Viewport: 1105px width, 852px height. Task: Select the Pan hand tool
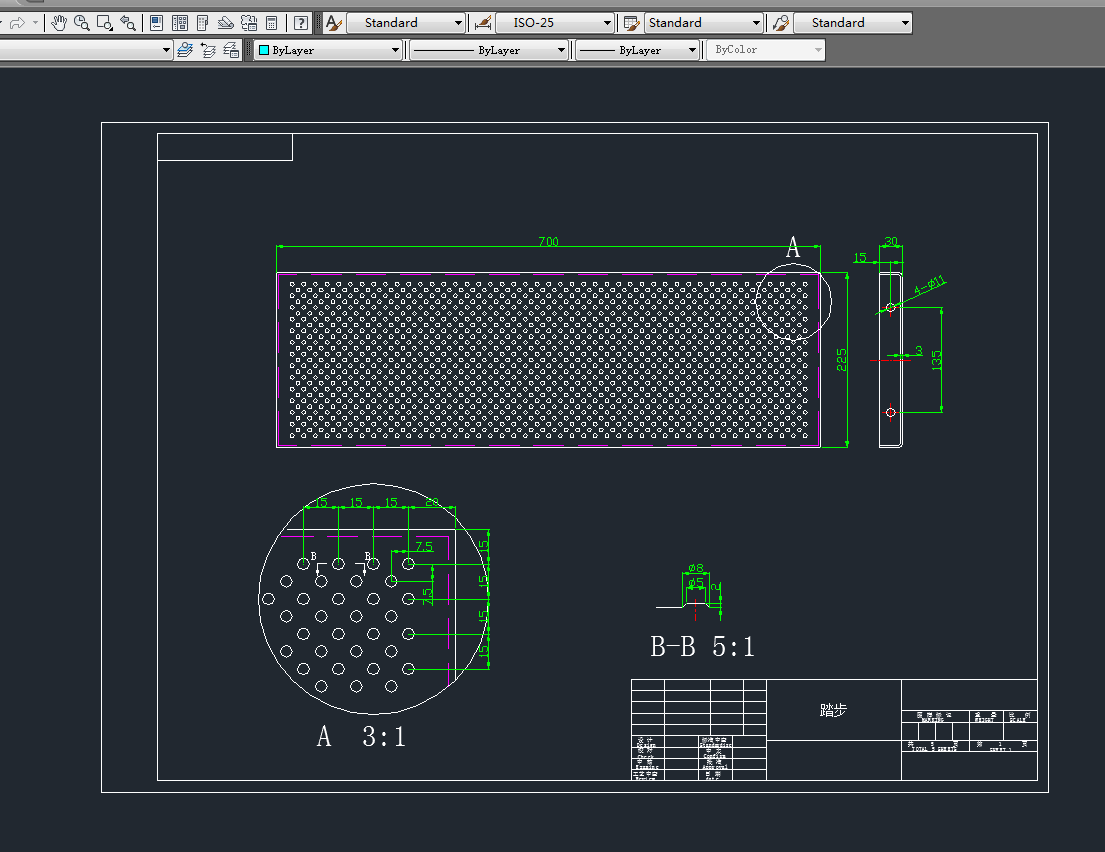pos(59,23)
